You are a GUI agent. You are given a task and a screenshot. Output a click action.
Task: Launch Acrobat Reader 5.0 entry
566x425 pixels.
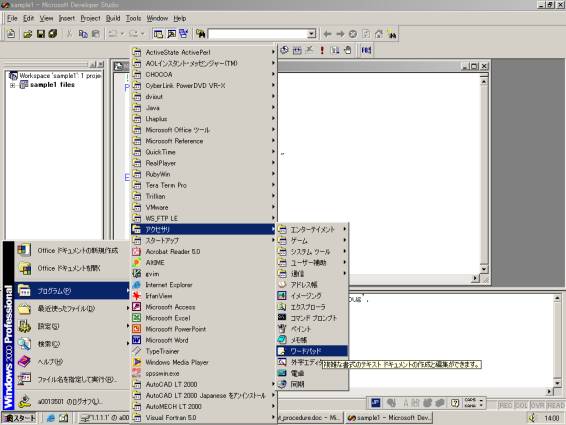[203, 251]
